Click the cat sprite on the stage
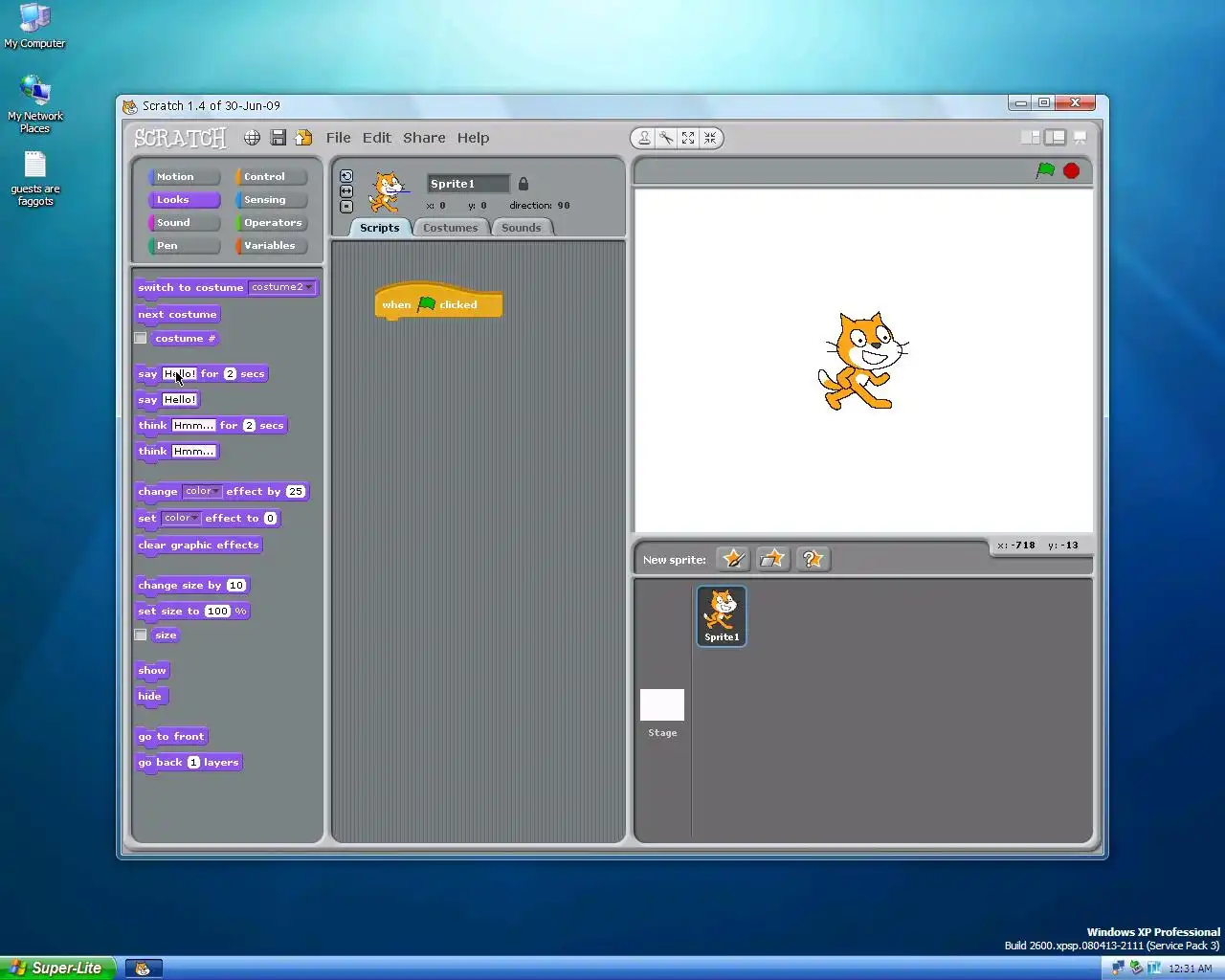1225x980 pixels. (x=862, y=362)
